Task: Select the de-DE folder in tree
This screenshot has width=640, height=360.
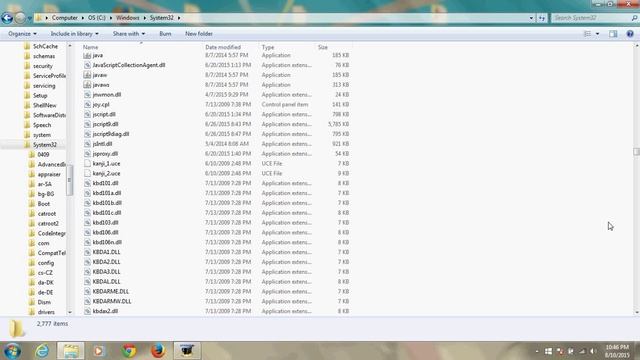Action: click(x=45, y=293)
